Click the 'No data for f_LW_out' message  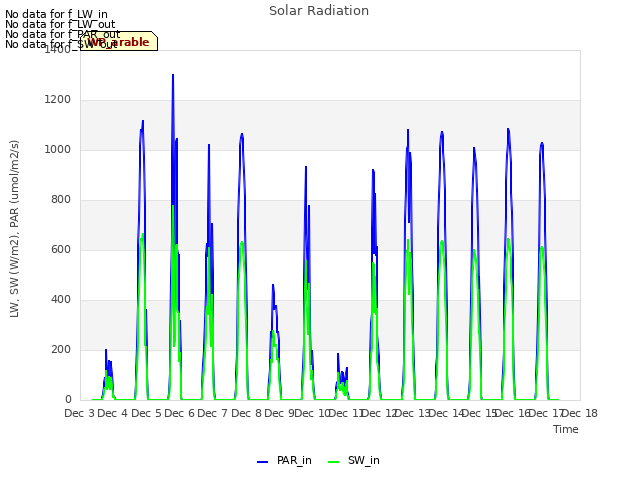click(x=60, y=24)
